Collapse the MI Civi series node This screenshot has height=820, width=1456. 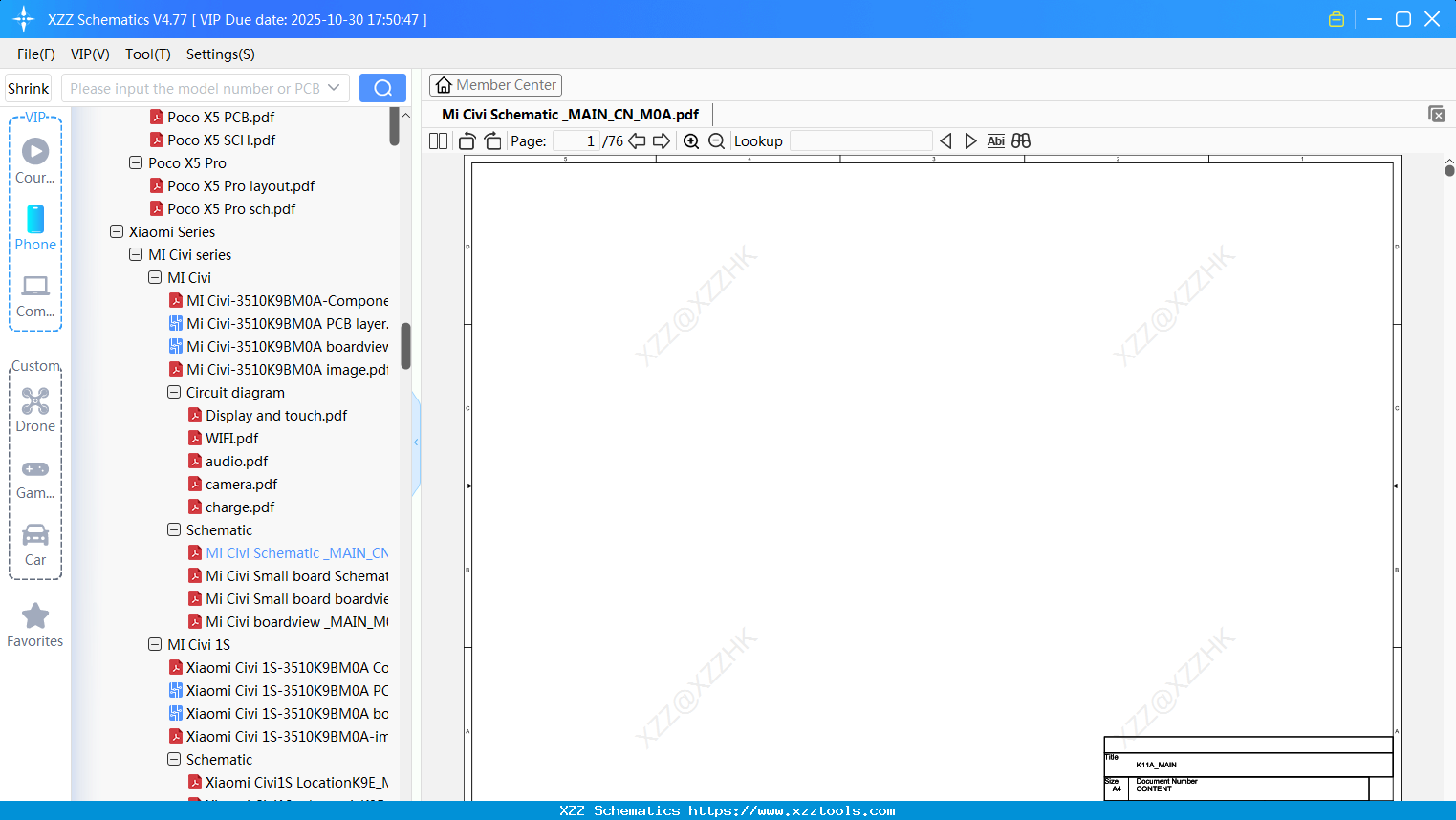pos(136,255)
